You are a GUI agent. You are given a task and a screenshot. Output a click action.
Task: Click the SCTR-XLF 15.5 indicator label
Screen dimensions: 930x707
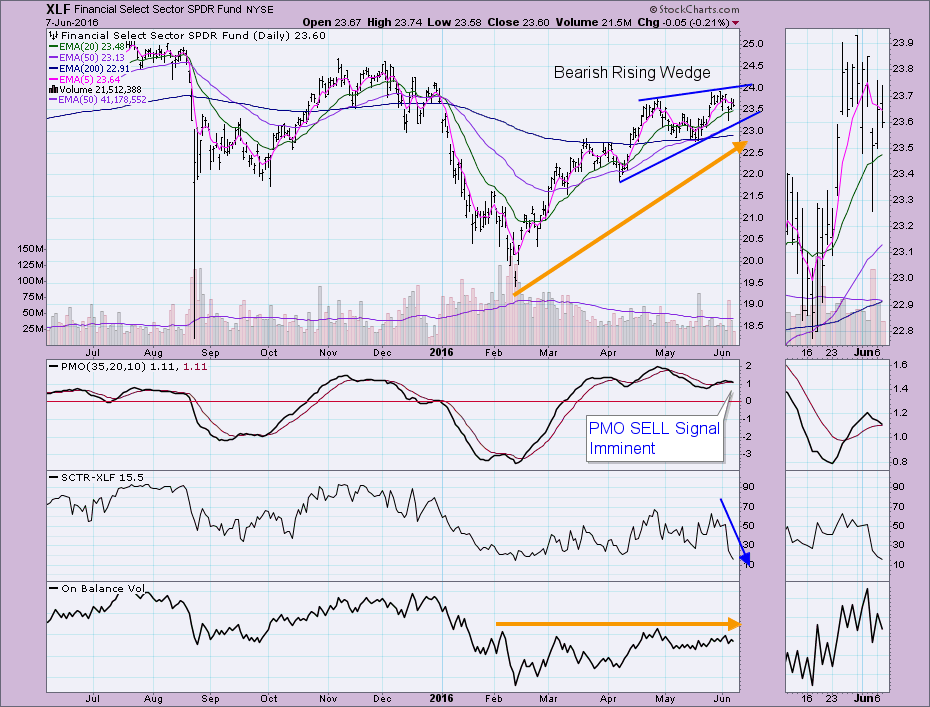pos(97,477)
